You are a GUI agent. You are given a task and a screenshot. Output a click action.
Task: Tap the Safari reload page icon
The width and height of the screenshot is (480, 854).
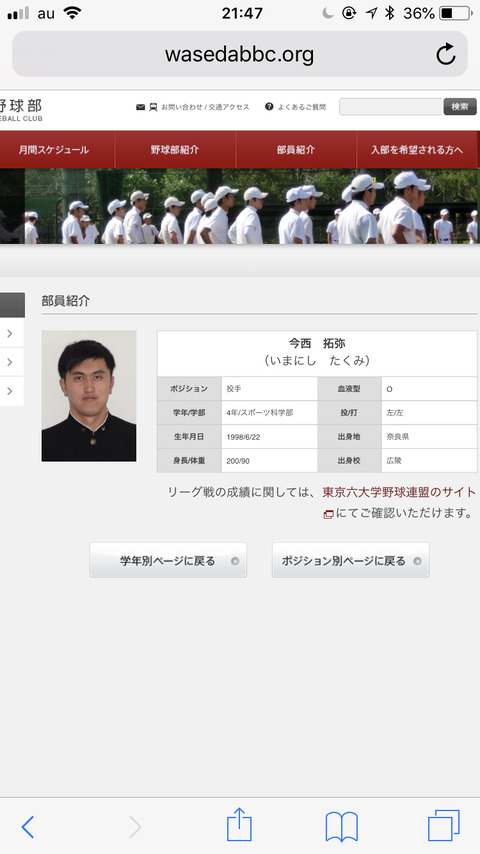pos(446,54)
